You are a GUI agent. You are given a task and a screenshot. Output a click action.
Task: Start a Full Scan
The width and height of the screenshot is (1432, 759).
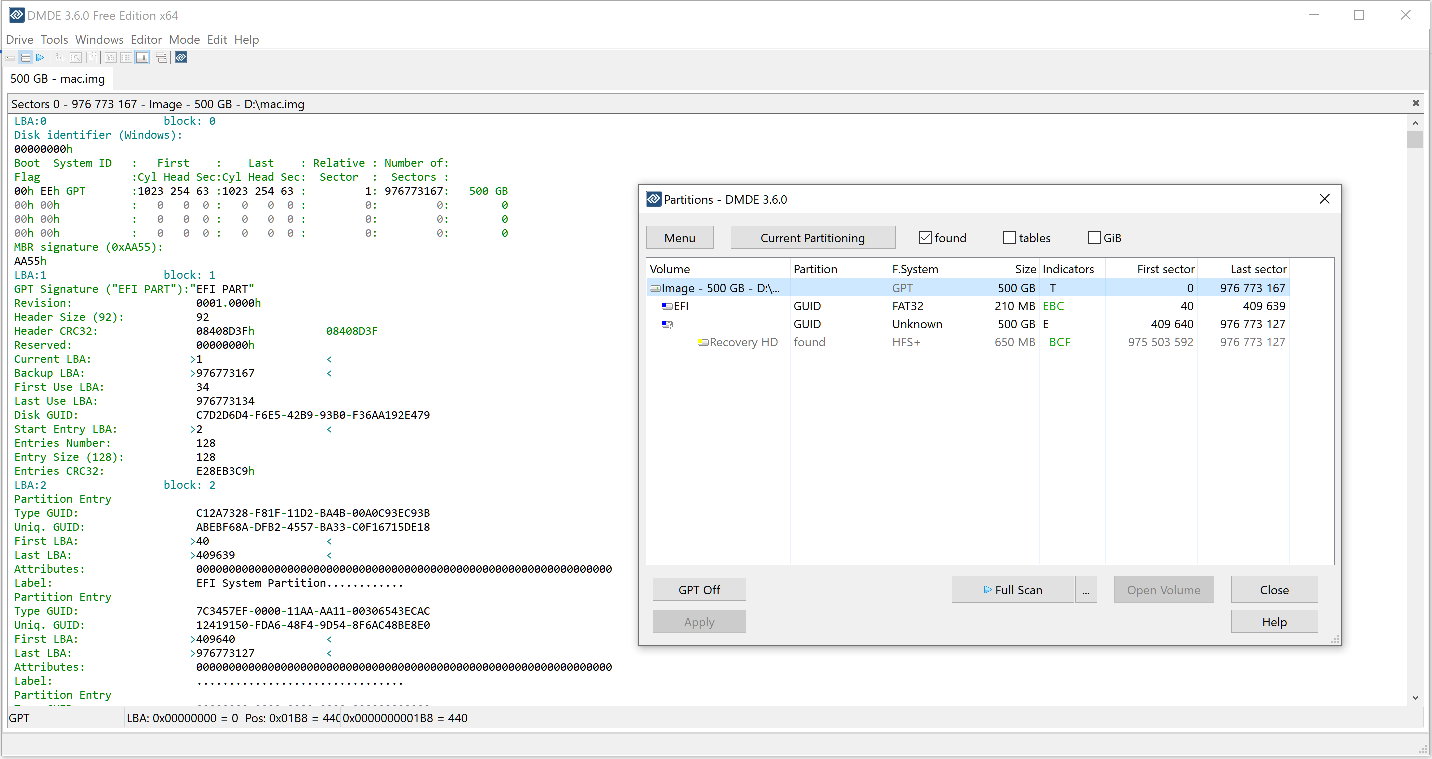(1012, 590)
